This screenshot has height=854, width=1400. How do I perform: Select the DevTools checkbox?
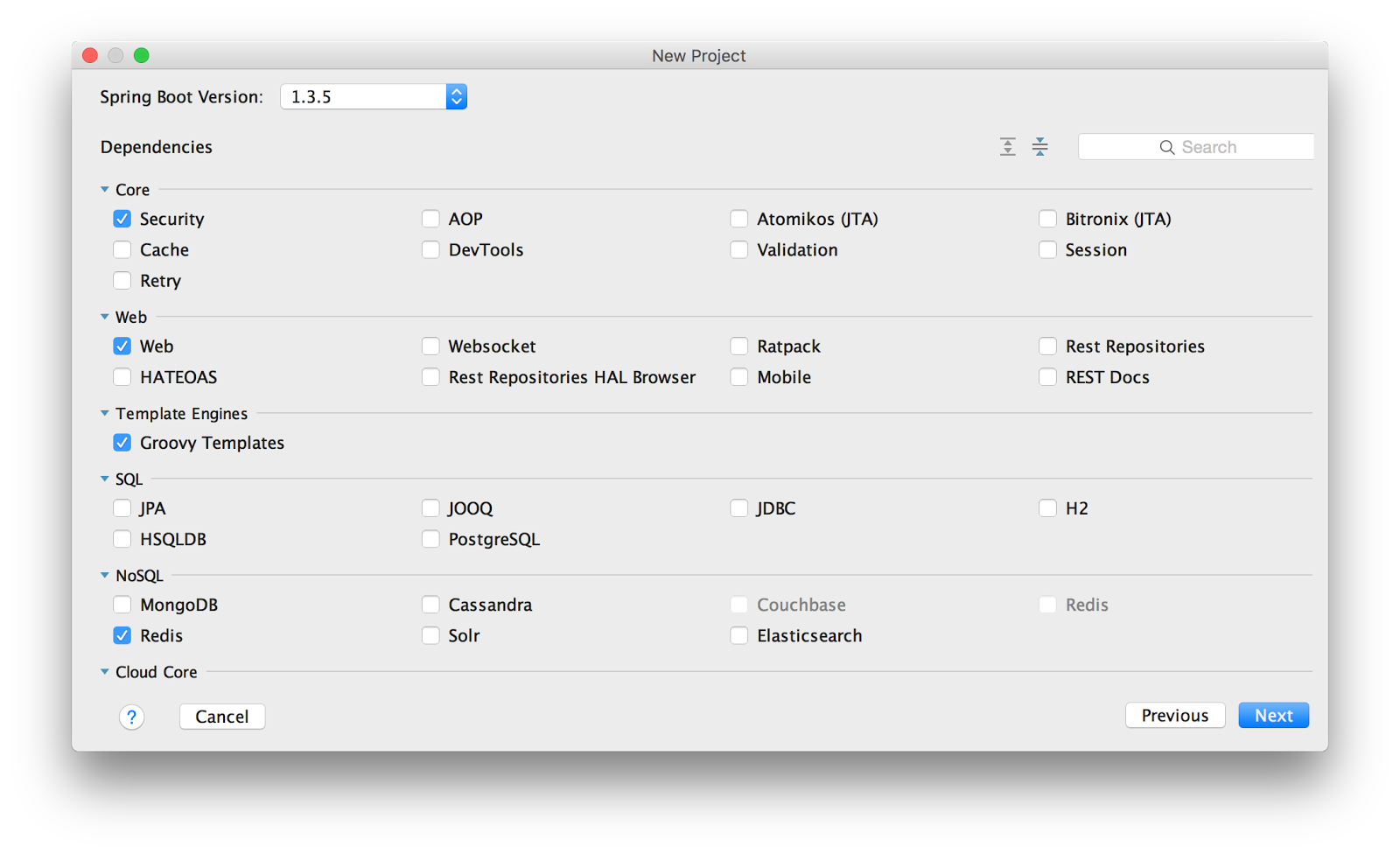[x=430, y=249]
